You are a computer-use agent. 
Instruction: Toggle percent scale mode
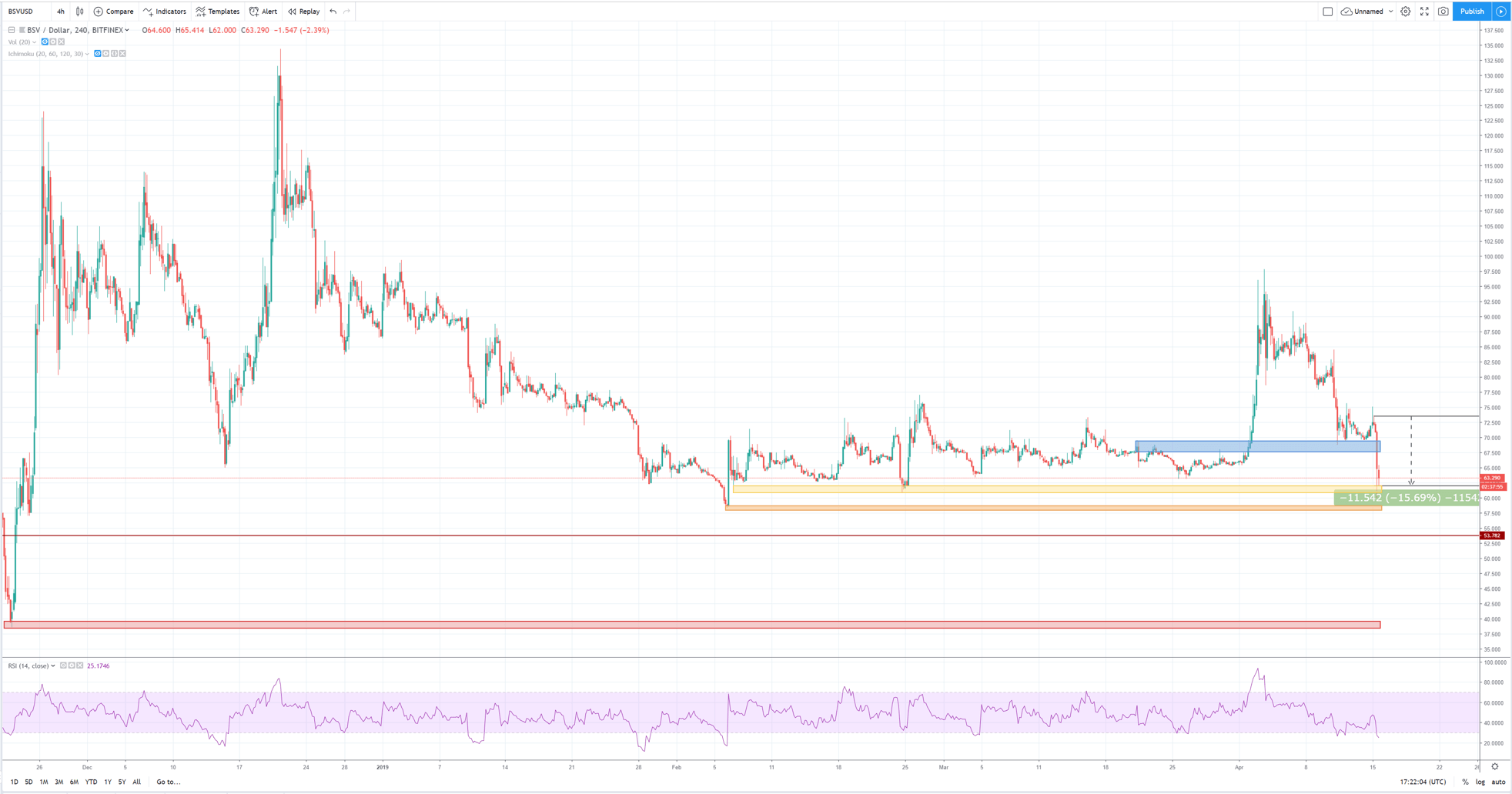pos(1465,782)
